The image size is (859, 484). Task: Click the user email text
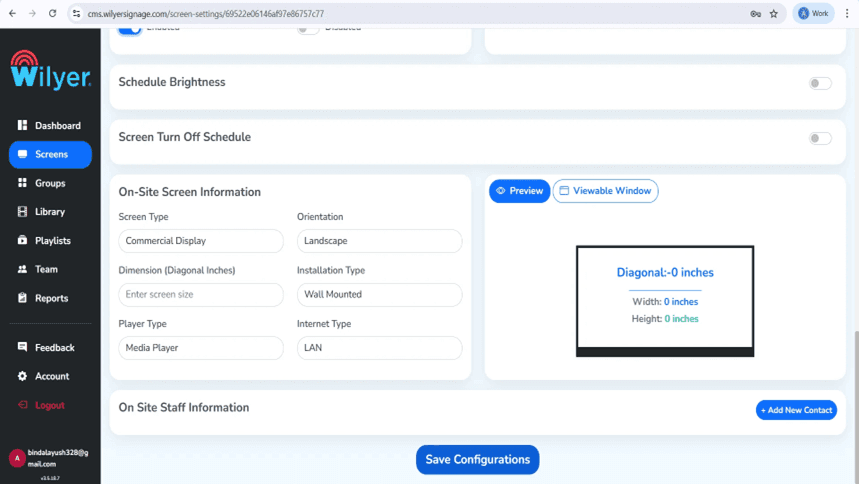coord(58,458)
